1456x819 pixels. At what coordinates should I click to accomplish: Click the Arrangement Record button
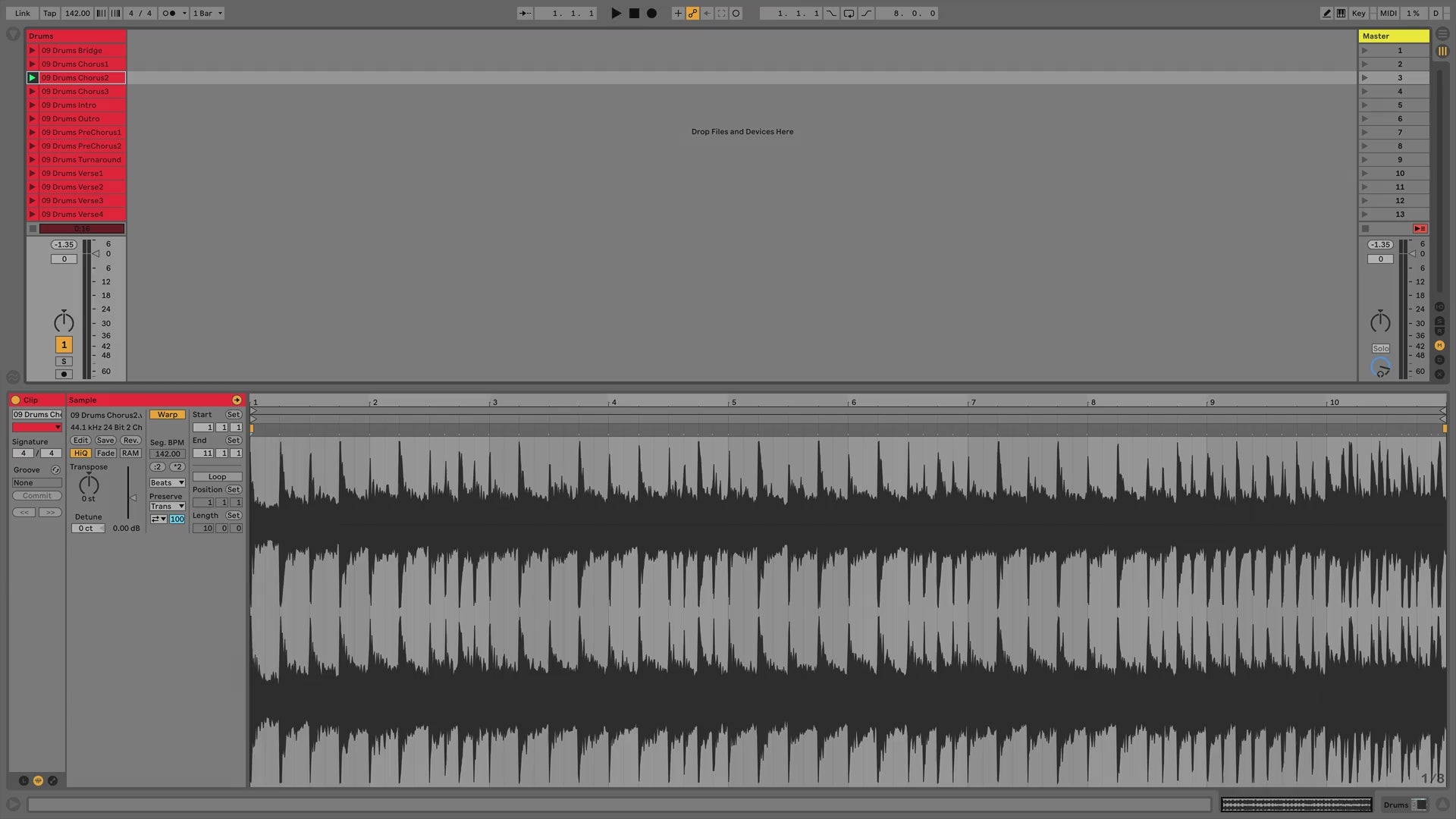tap(651, 13)
